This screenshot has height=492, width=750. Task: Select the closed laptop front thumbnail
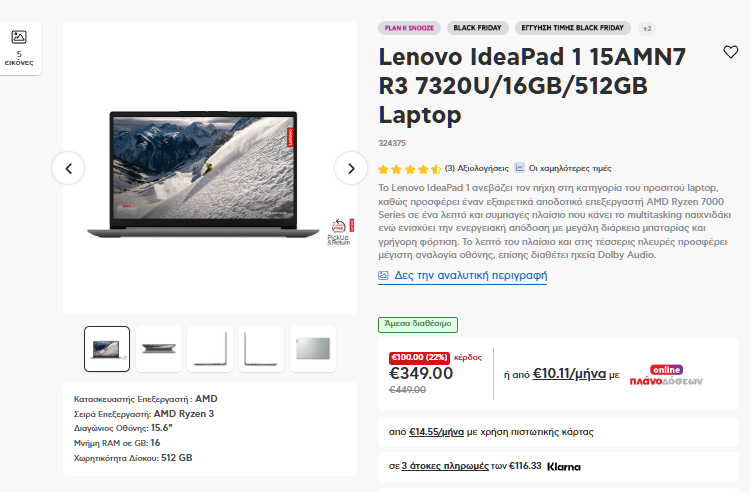(x=159, y=349)
